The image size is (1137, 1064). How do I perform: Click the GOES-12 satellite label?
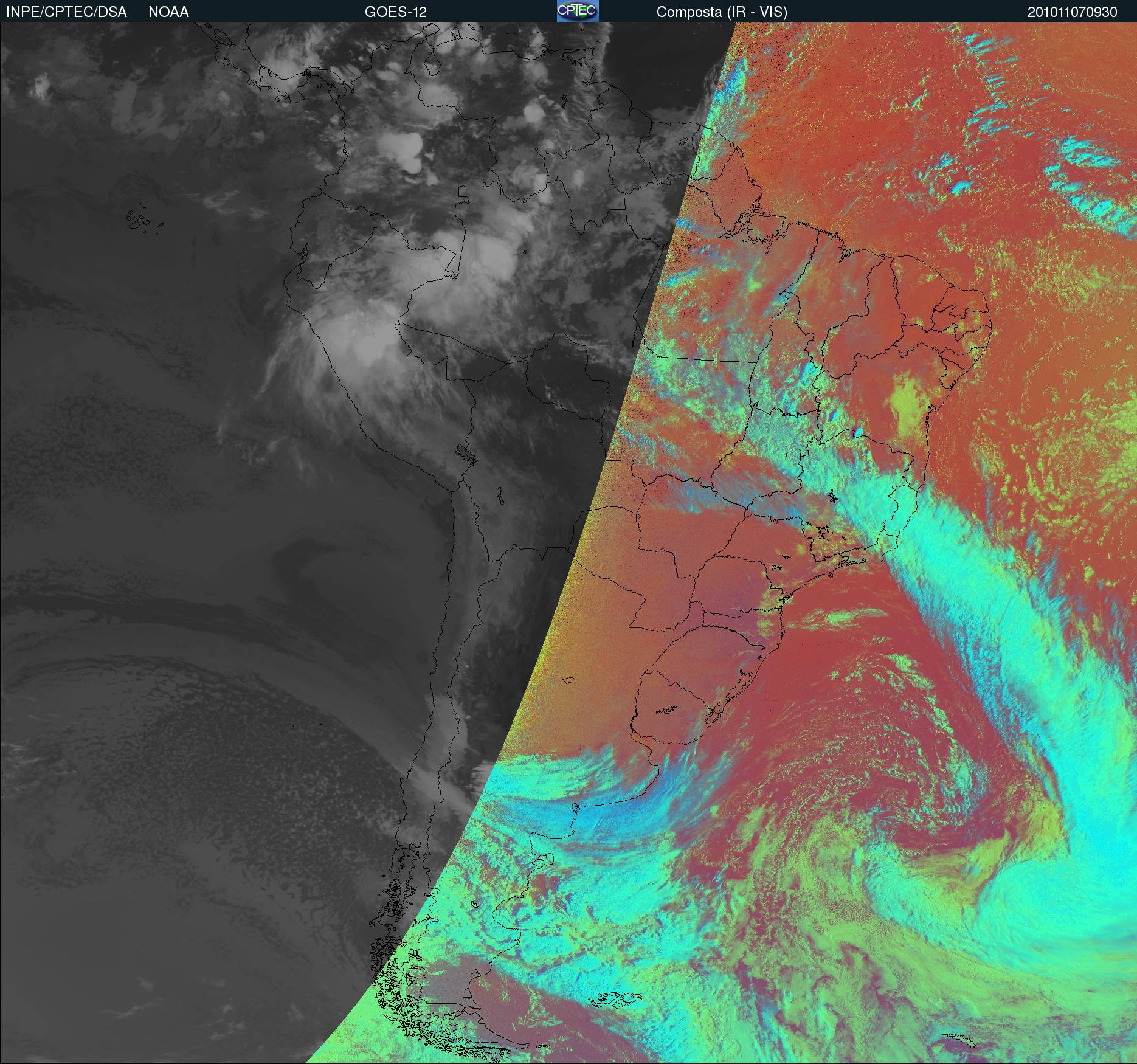[395, 12]
